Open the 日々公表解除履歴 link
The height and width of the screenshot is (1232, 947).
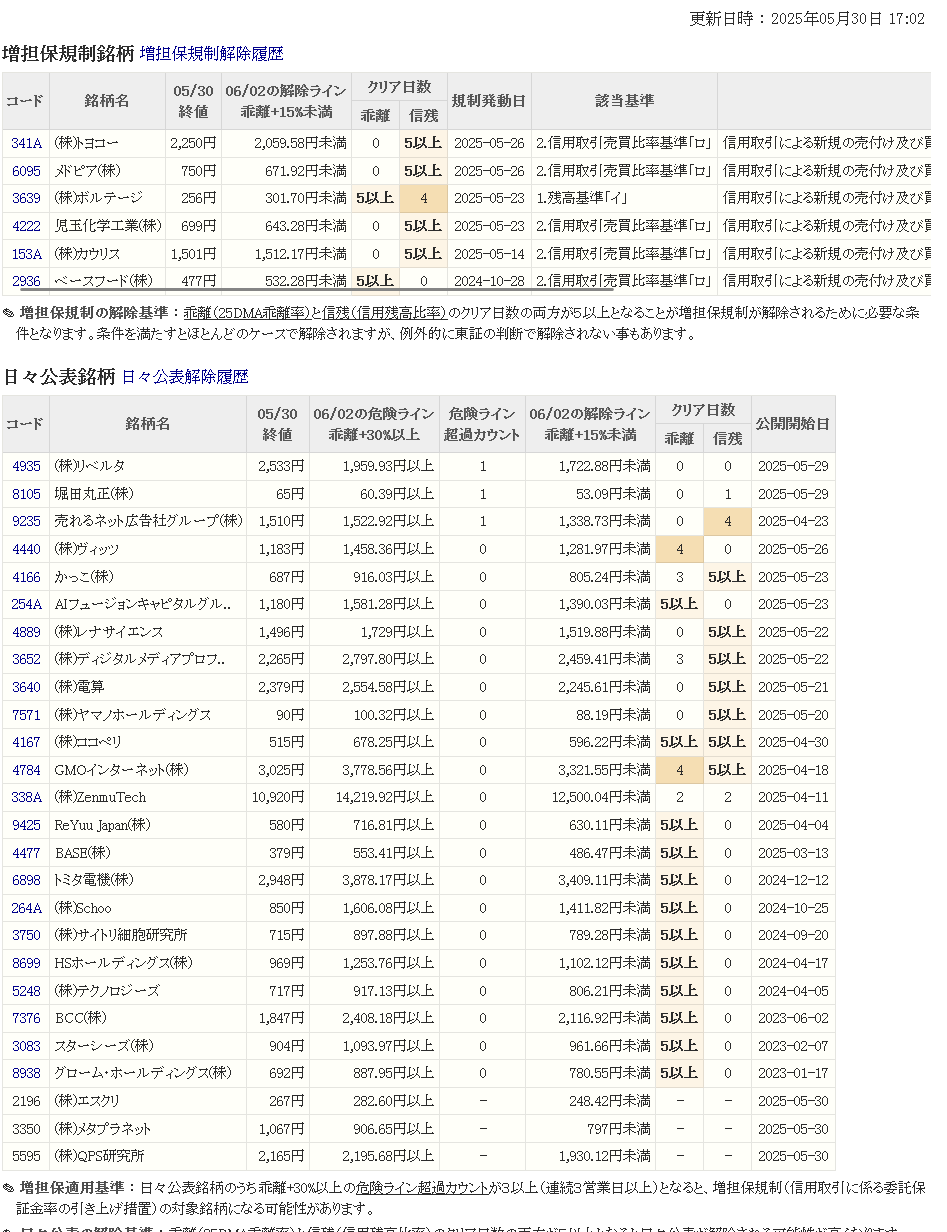184,377
